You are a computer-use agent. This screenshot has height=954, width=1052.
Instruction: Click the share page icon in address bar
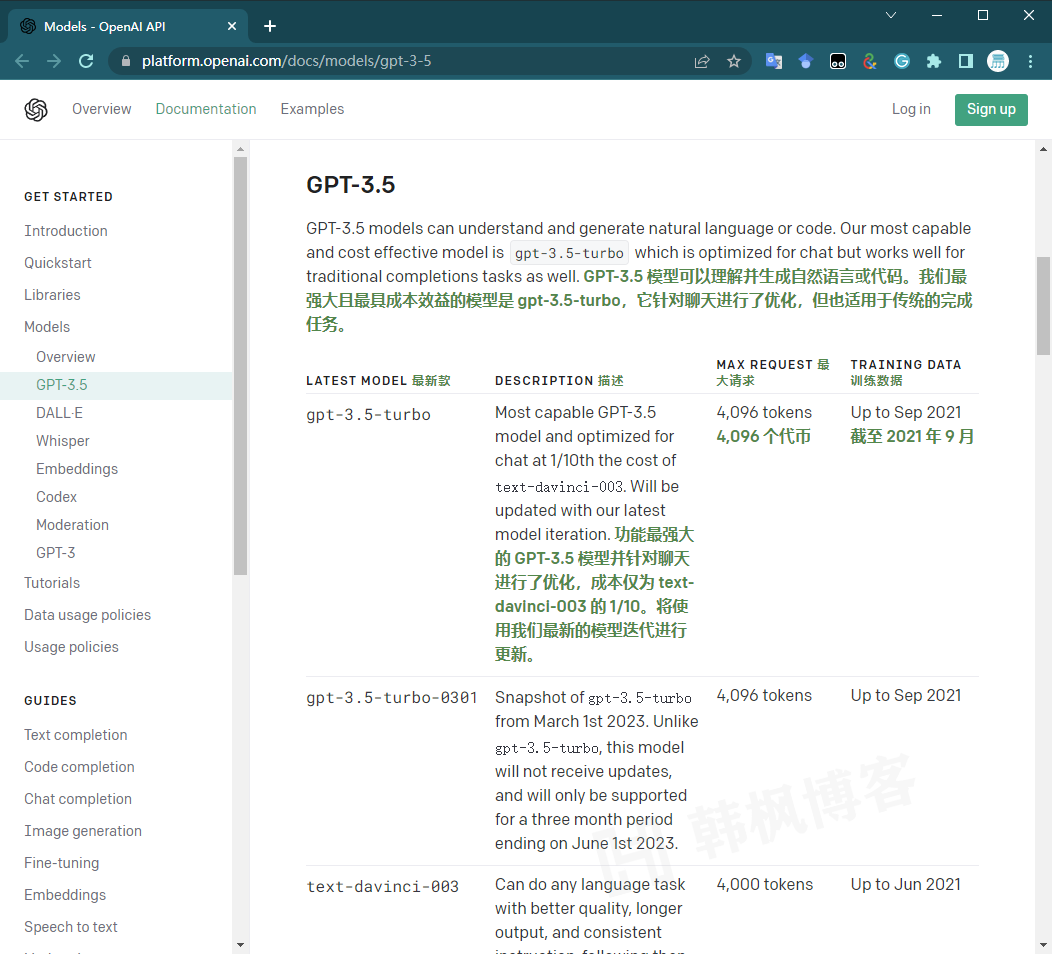point(702,61)
